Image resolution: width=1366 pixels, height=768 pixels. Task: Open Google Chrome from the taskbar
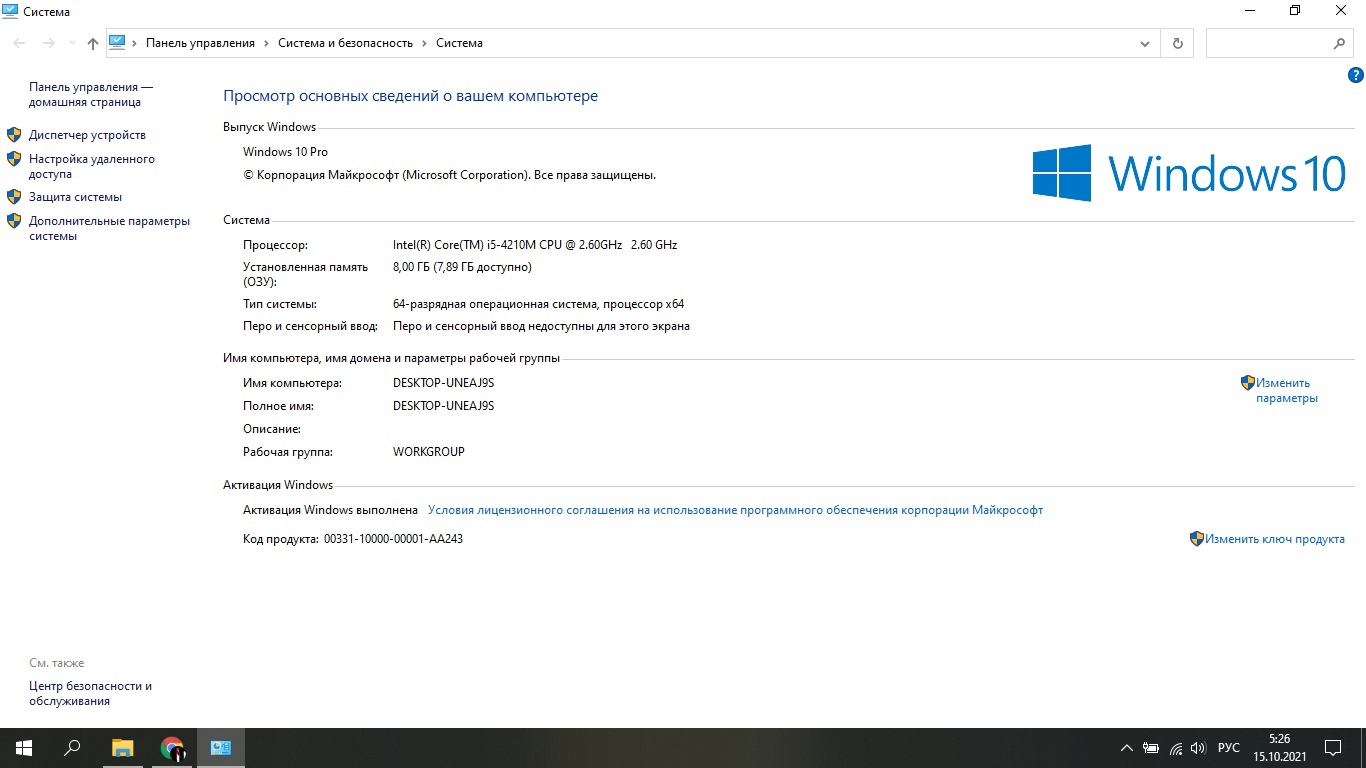click(172, 748)
